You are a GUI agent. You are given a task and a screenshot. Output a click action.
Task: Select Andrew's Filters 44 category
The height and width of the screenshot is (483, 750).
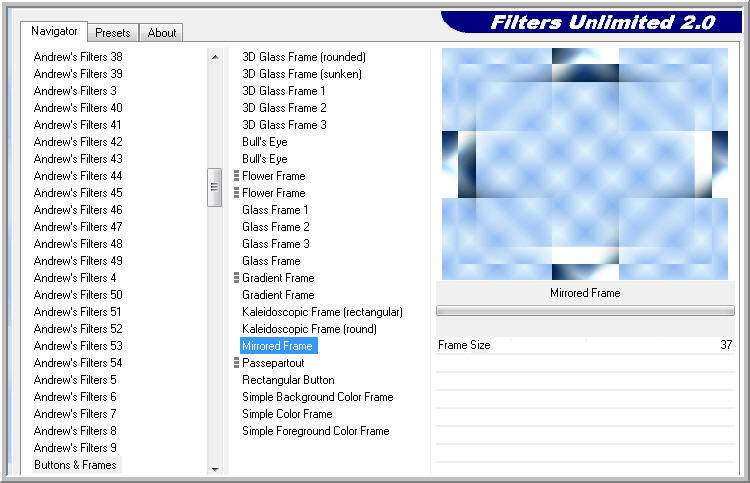tap(78, 176)
